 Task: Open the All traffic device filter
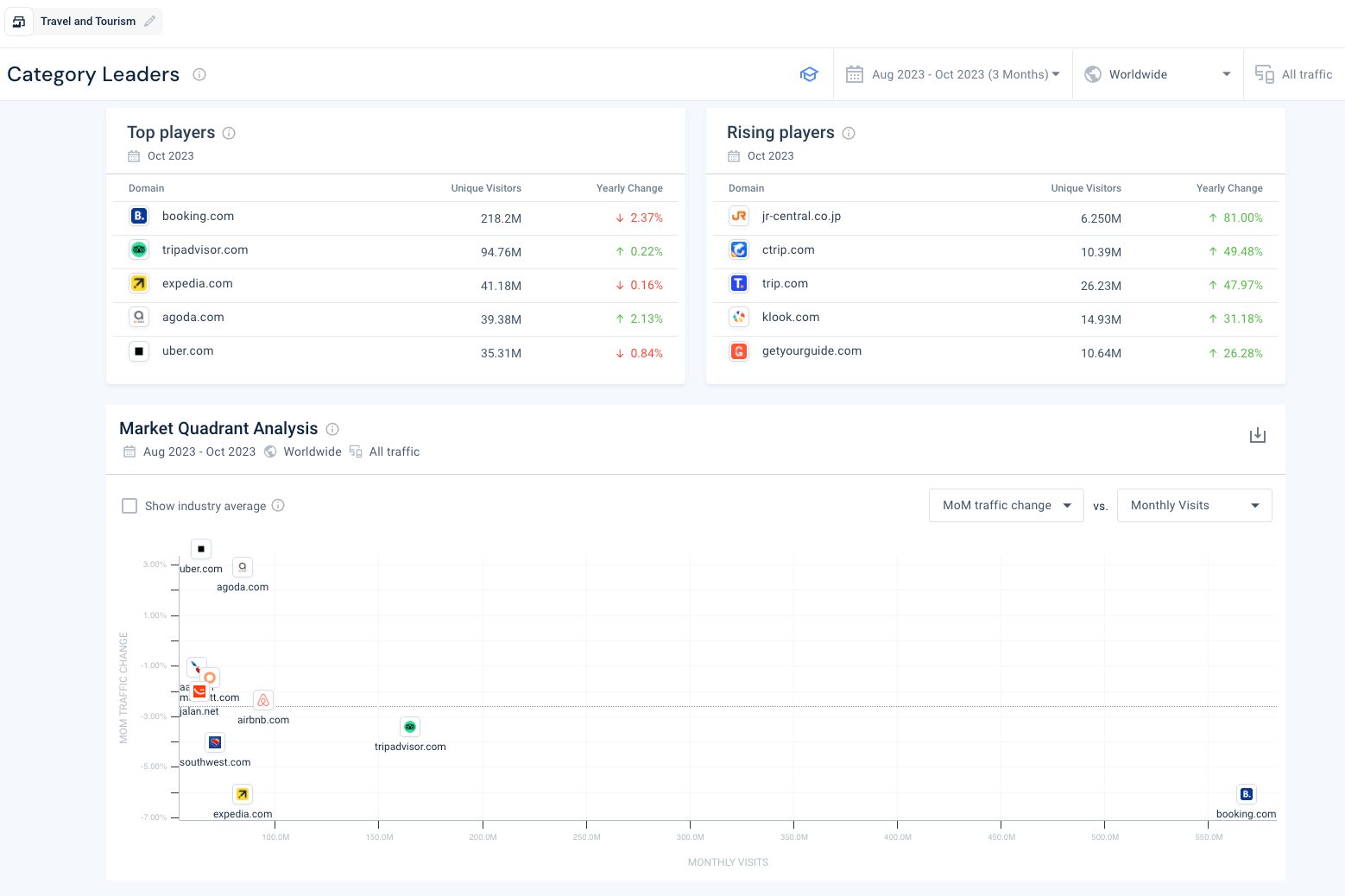[1294, 74]
